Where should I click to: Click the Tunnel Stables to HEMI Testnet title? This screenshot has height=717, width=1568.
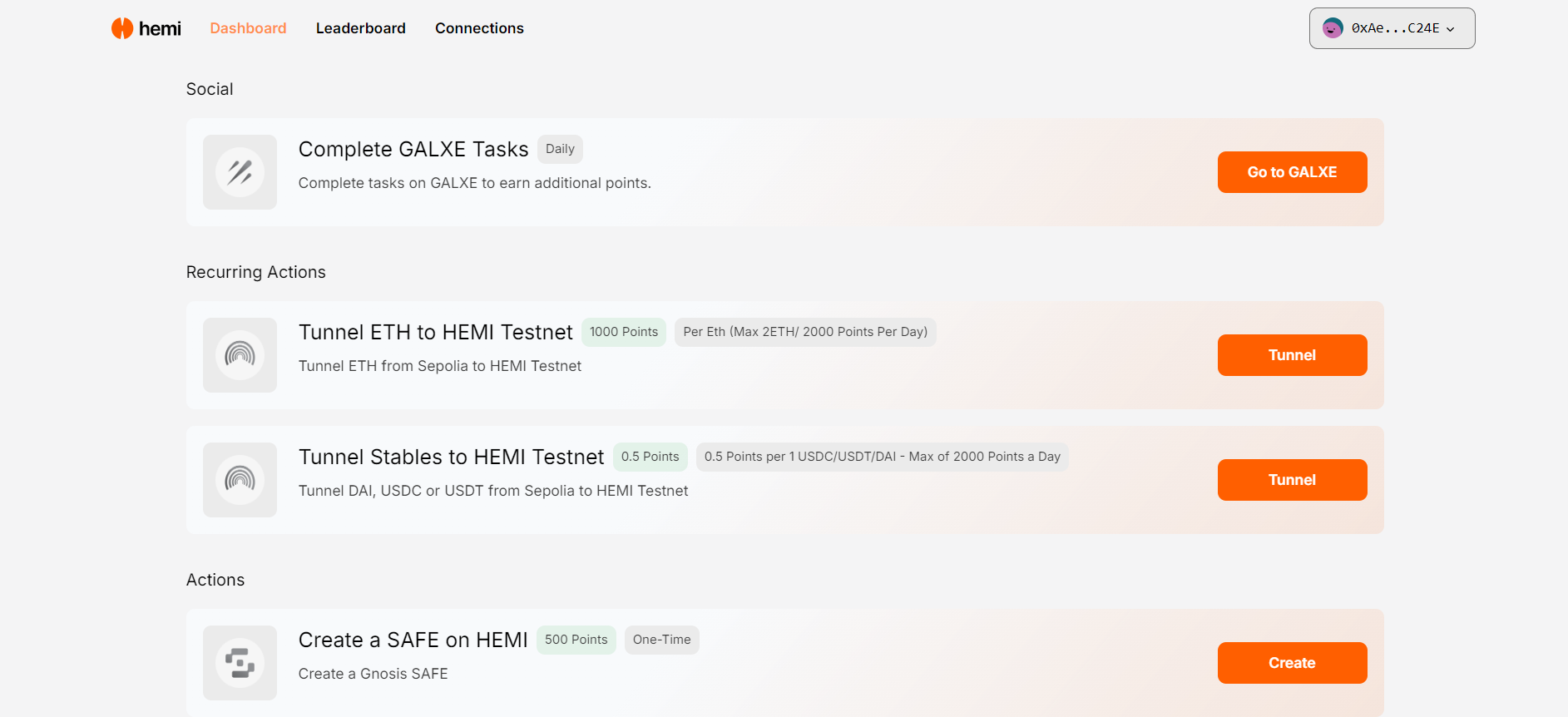pyautogui.click(x=452, y=457)
